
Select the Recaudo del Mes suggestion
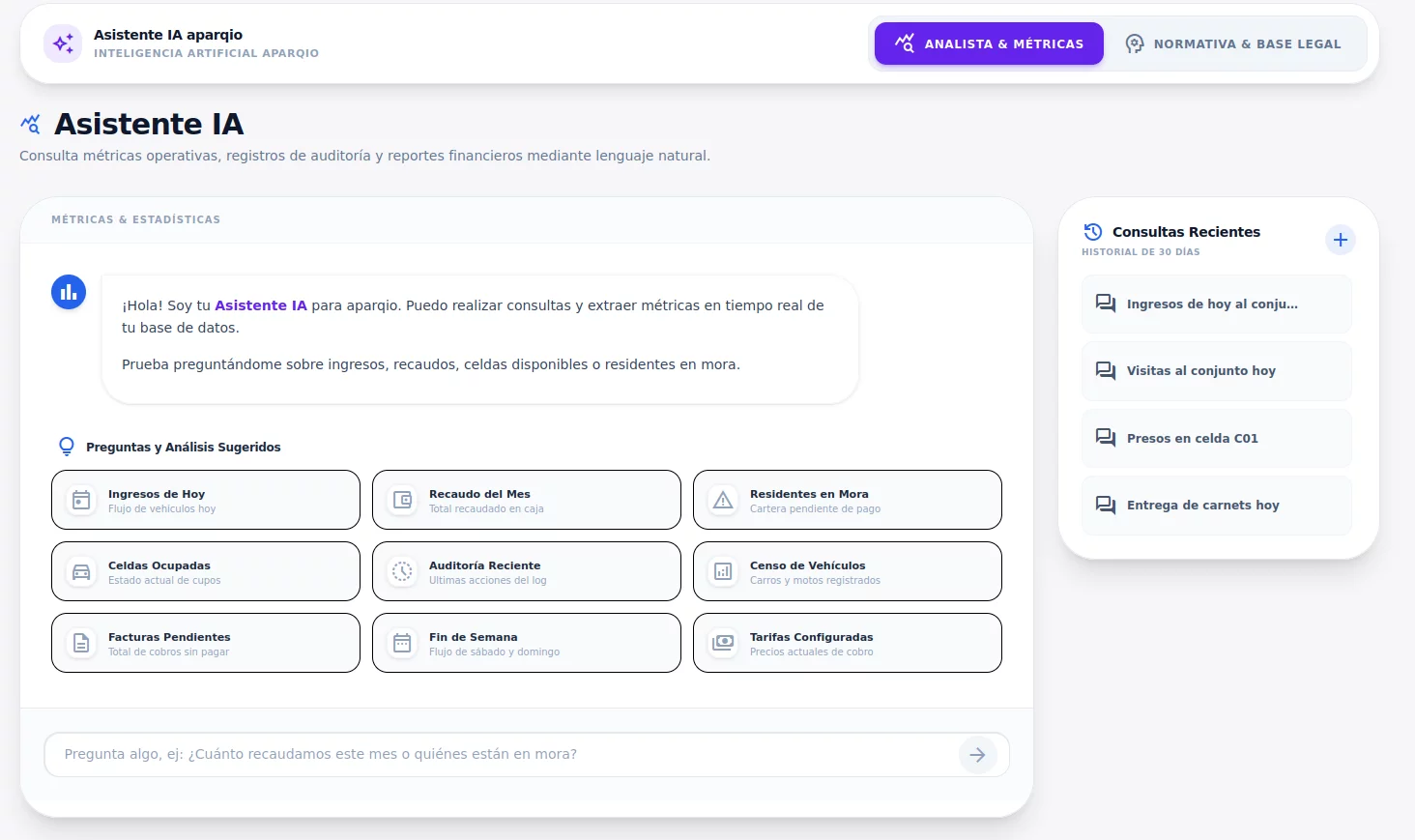click(527, 500)
